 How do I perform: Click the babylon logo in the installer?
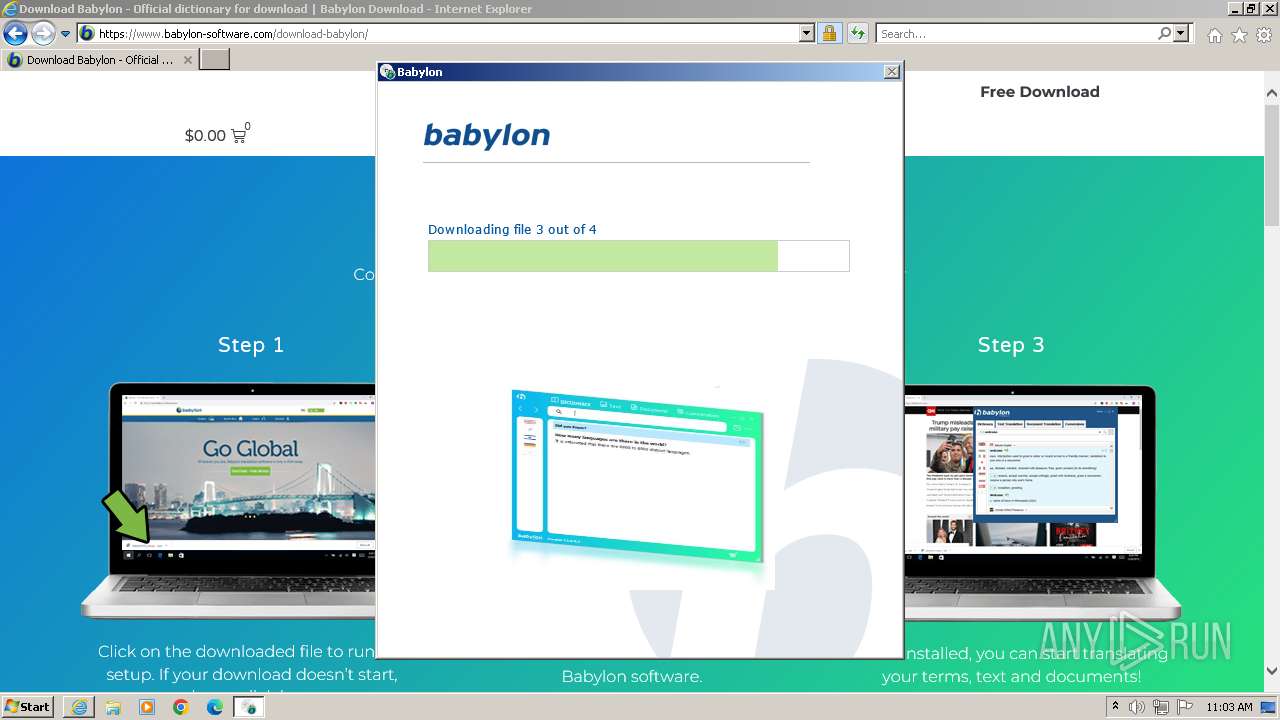tap(487, 135)
